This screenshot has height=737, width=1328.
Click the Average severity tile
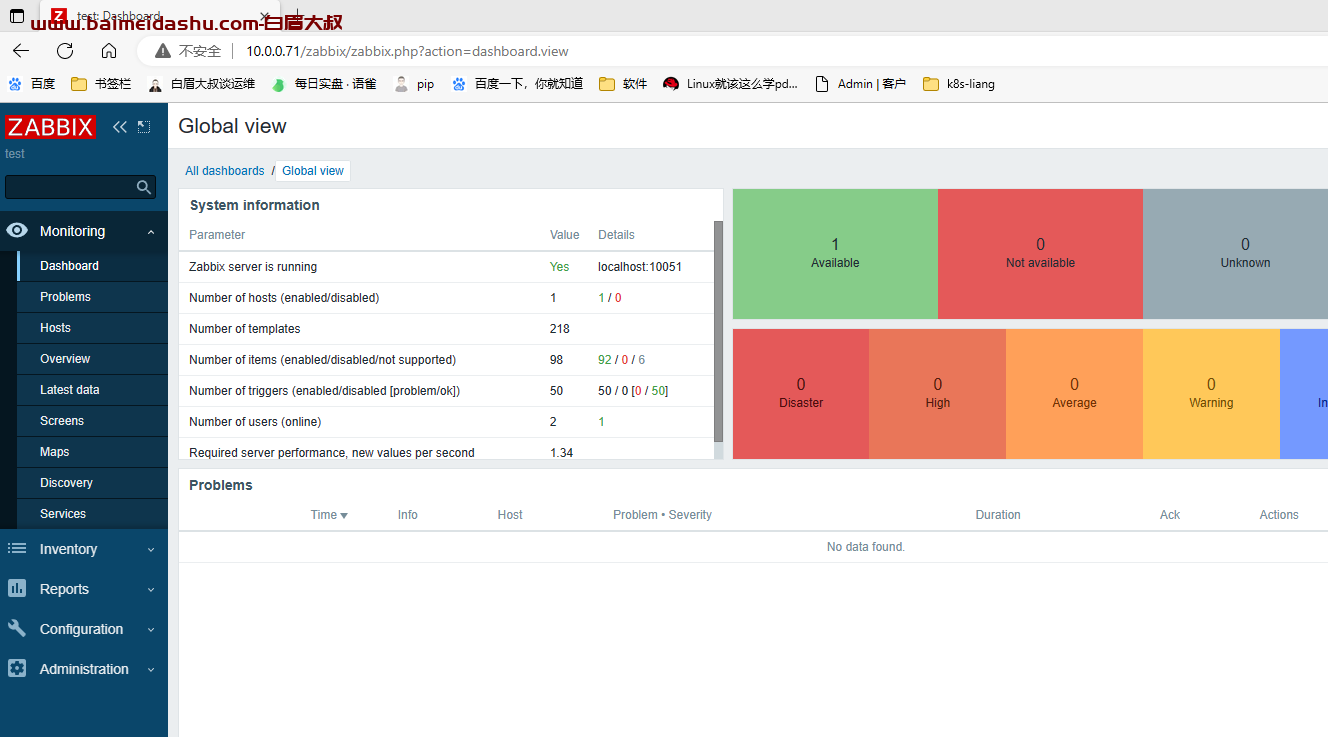click(1074, 394)
